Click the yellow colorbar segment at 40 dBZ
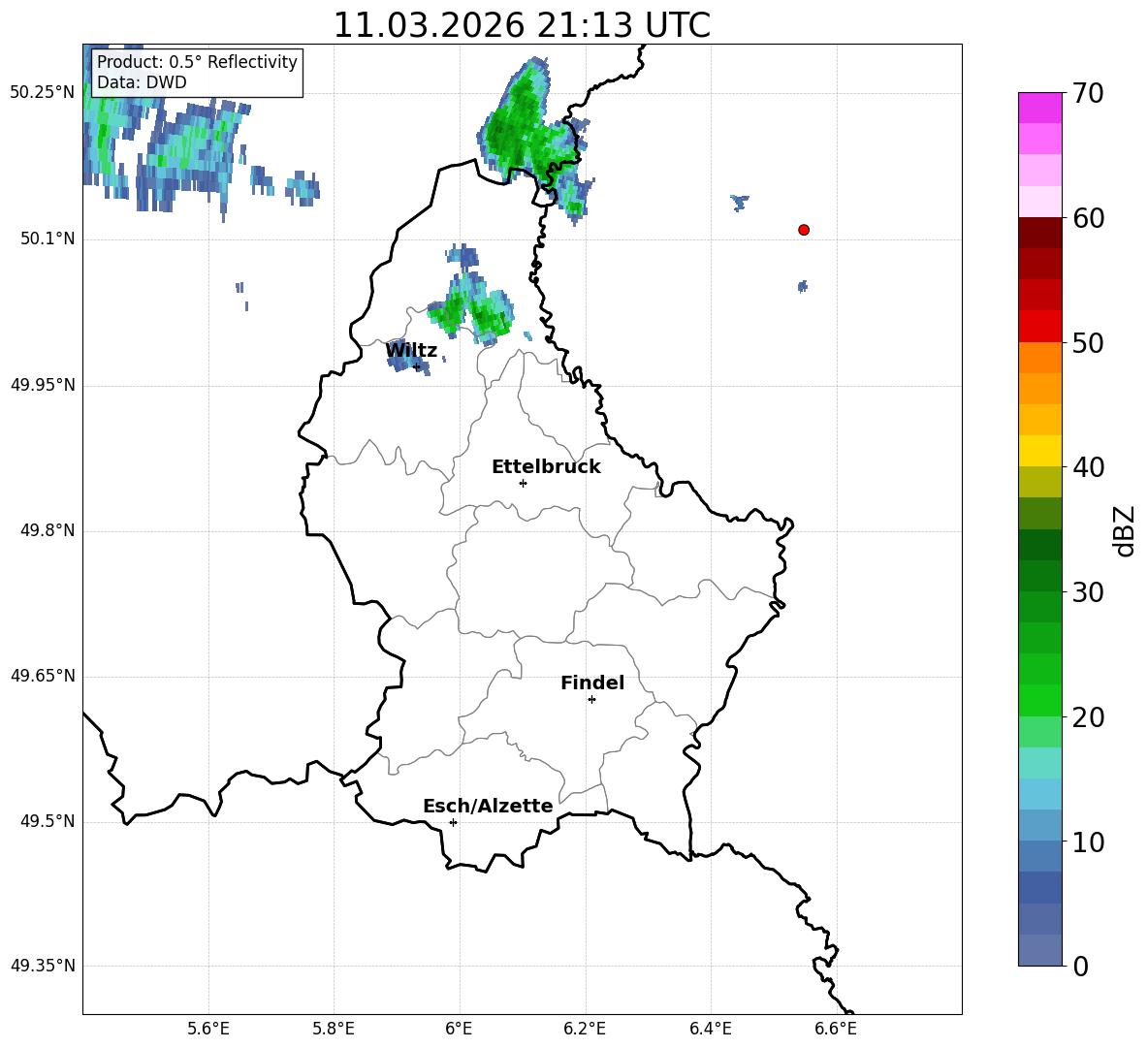 [1040, 451]
